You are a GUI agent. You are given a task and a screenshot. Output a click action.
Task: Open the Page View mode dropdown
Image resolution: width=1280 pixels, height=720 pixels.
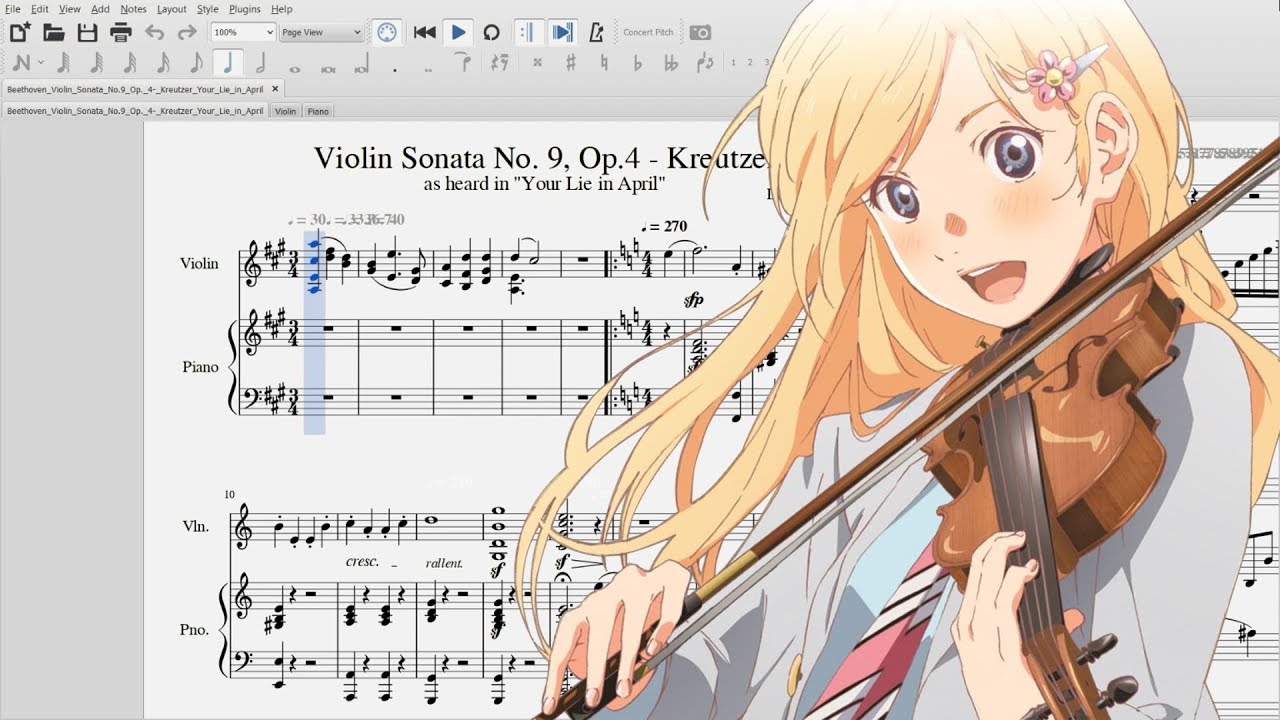point(321,32)
